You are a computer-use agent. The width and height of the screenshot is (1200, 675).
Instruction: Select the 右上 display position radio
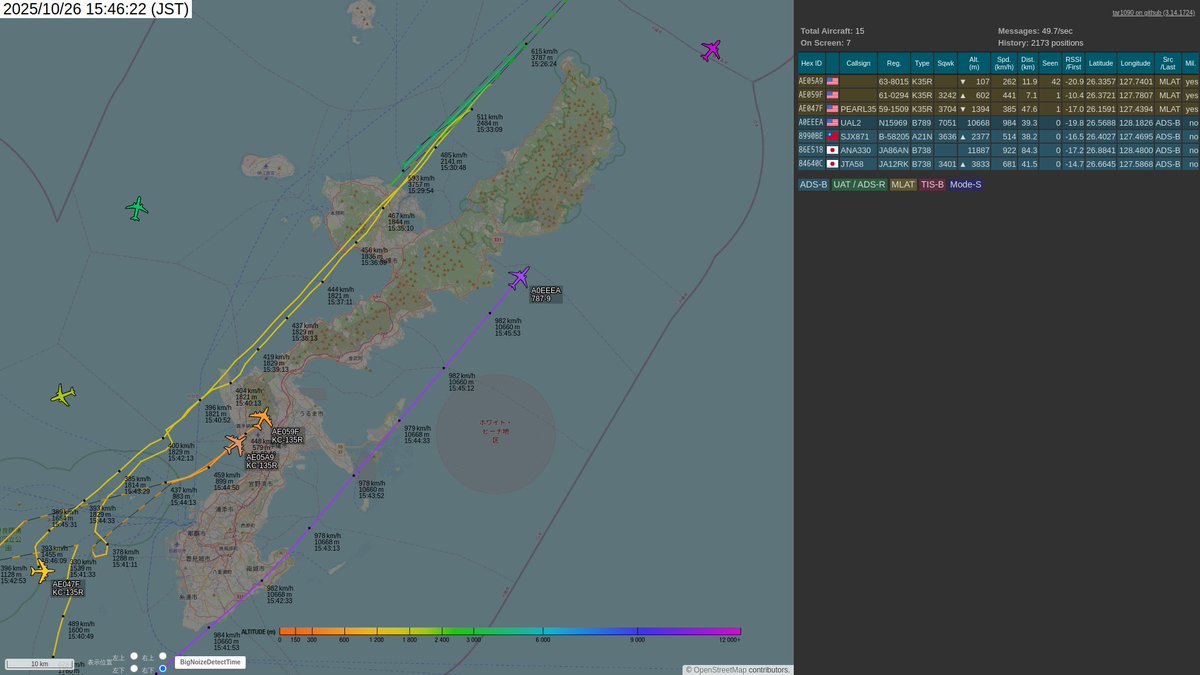tap(162, 657)
